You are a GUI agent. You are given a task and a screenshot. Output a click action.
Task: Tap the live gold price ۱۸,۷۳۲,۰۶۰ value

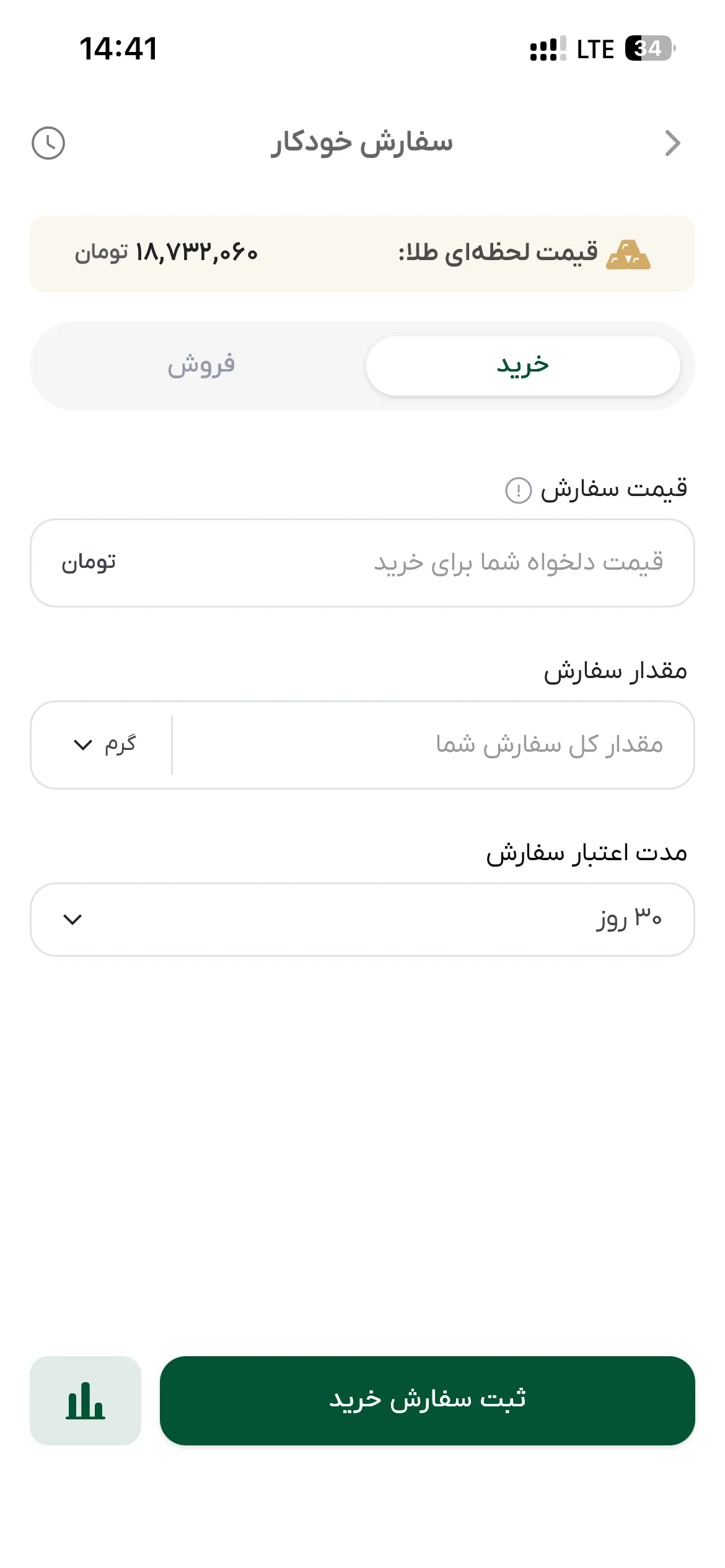click(195, 253)
